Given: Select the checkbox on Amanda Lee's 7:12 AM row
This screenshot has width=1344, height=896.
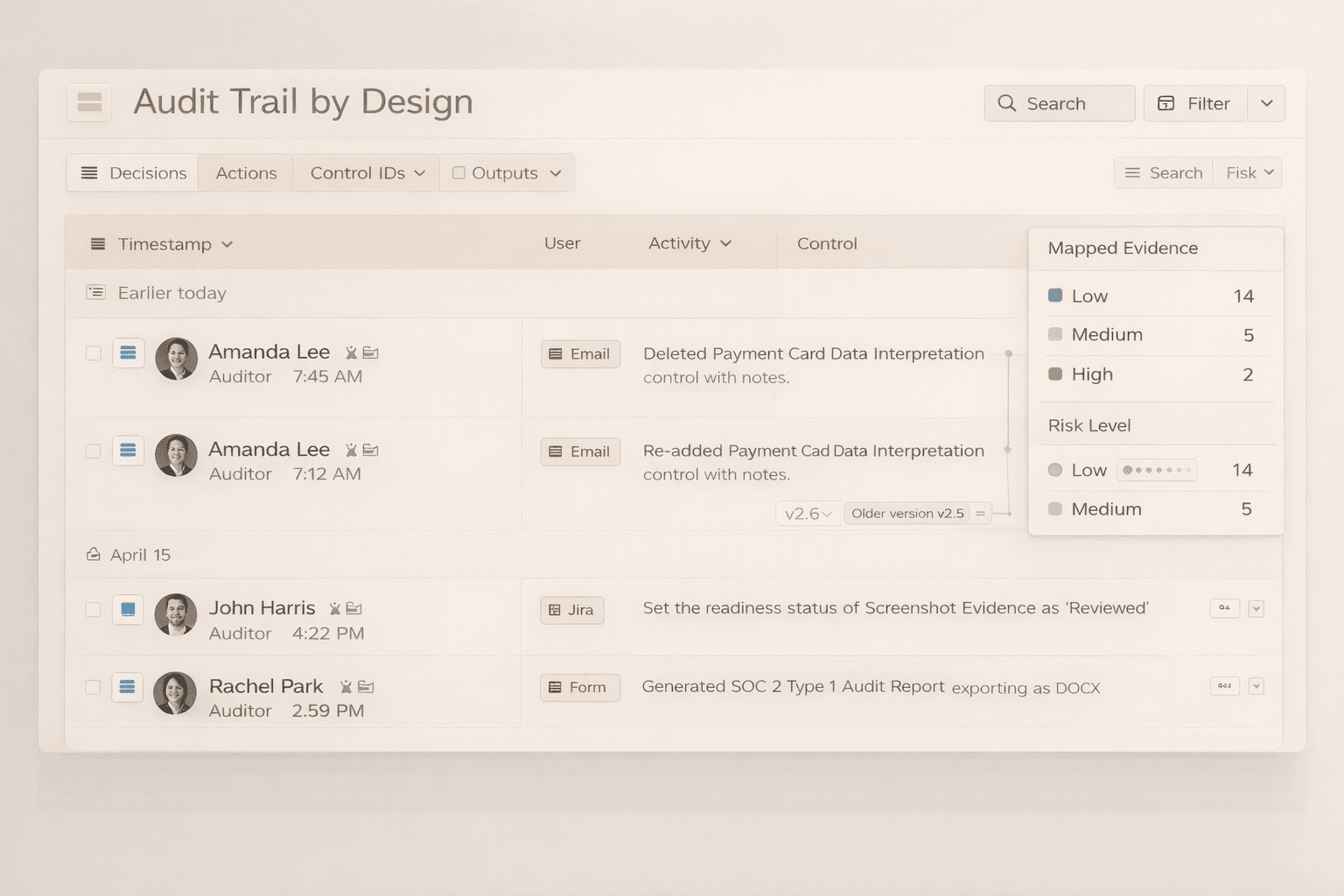Looking at the screenshot, I should tap(92, 451).
